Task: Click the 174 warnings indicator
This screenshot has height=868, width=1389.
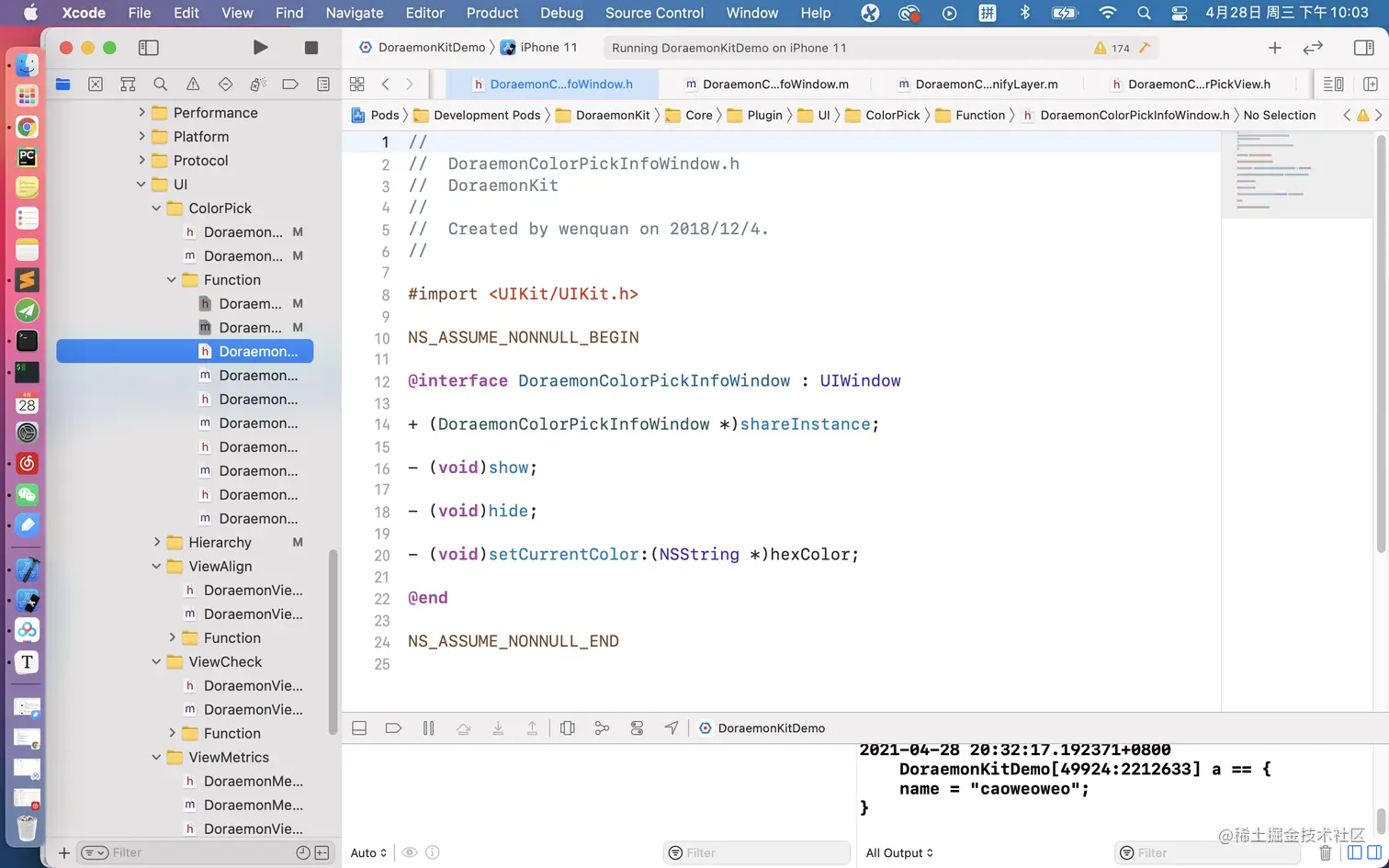Action: point(1112,48)
